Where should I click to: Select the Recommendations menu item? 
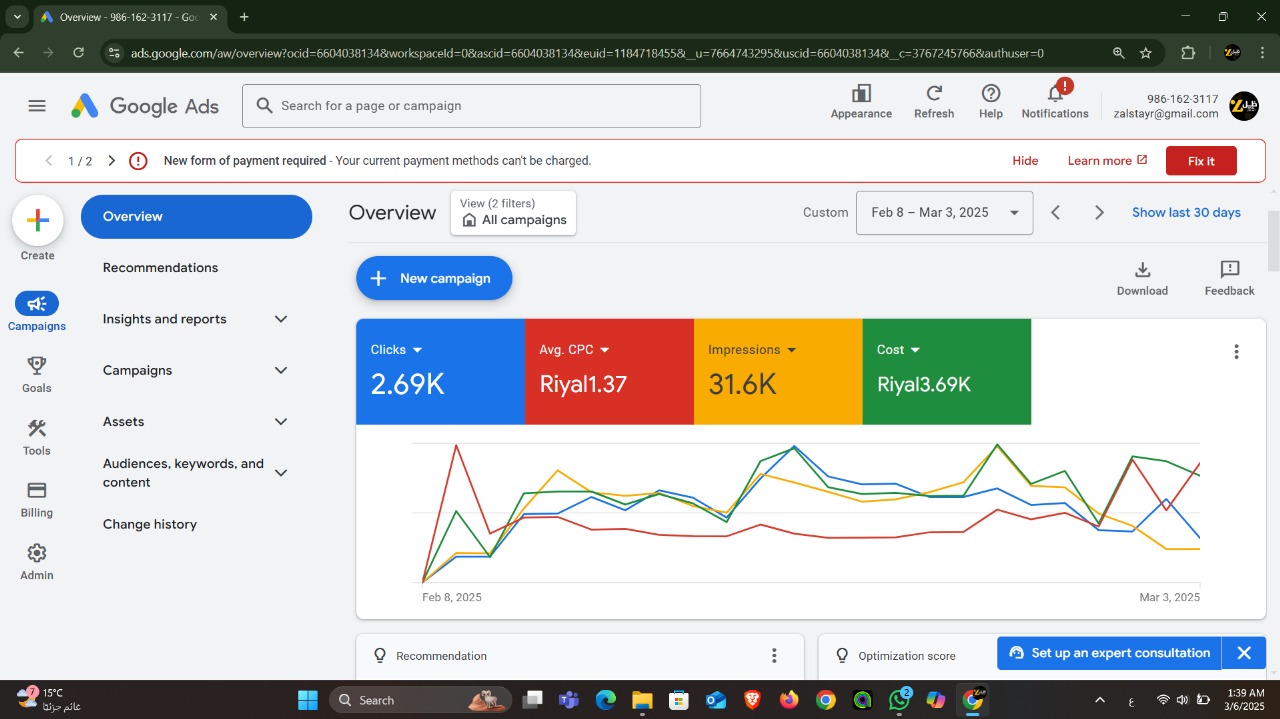pos(160,268)
